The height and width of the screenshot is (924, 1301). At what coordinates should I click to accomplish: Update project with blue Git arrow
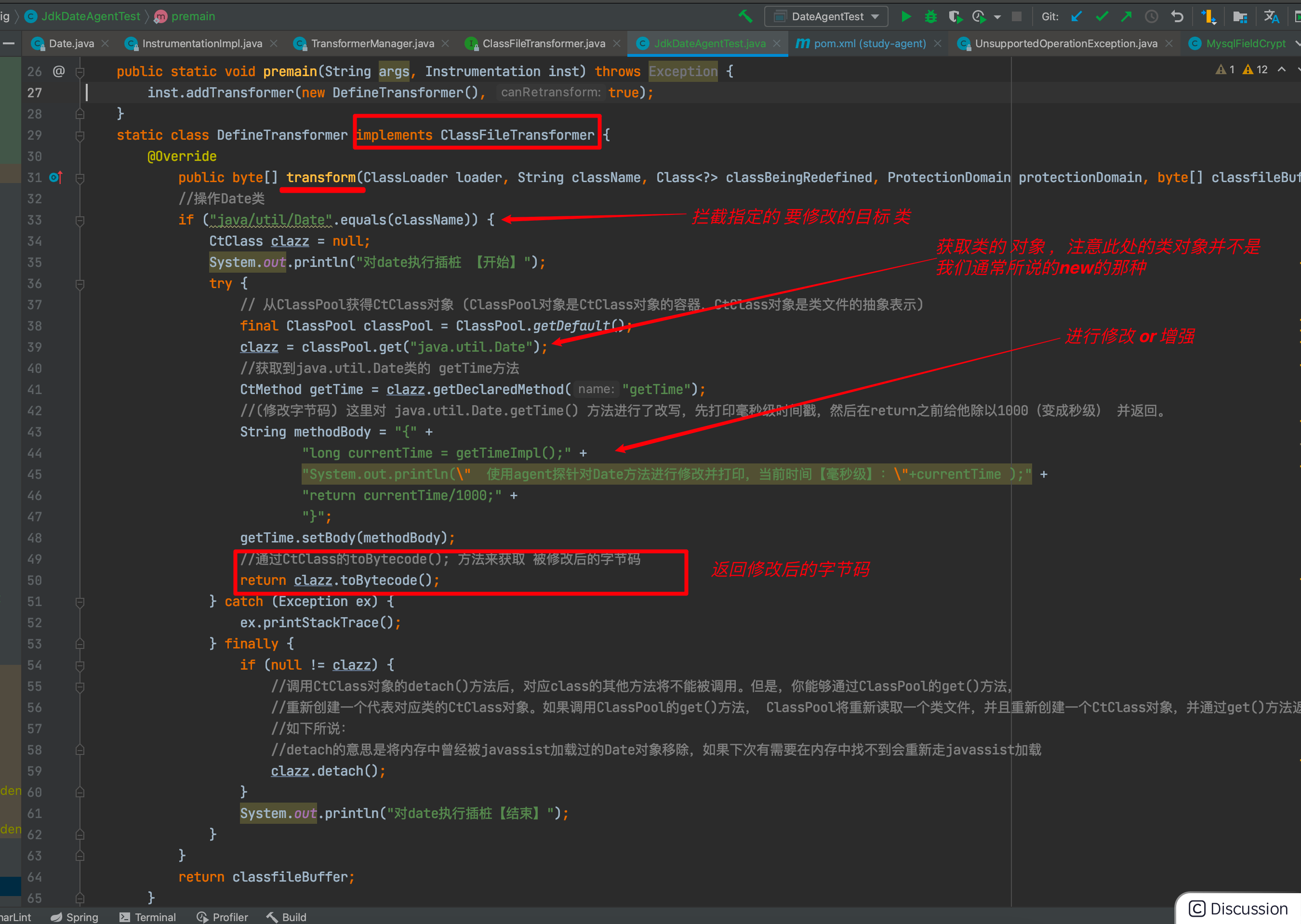coord(1076,16)
